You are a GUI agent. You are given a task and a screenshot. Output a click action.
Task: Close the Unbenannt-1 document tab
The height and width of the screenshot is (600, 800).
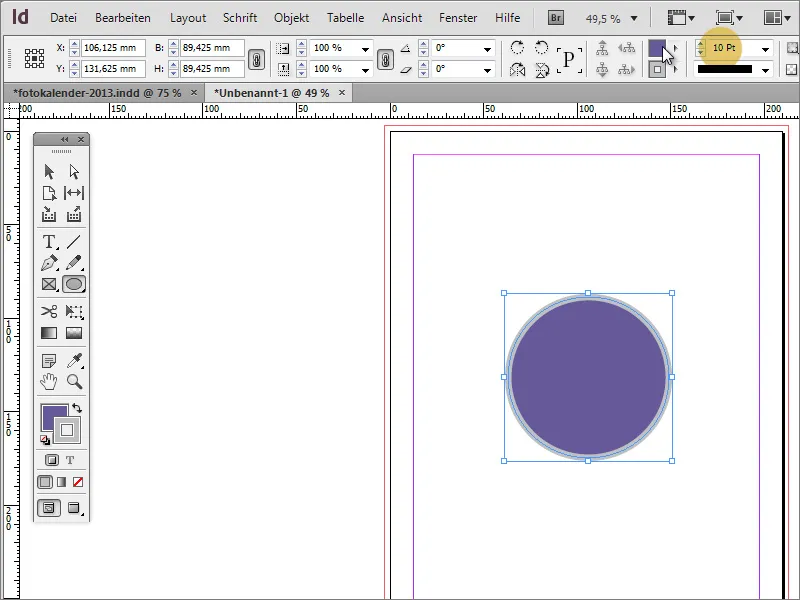pyautogui.click(x=342, y=92)
